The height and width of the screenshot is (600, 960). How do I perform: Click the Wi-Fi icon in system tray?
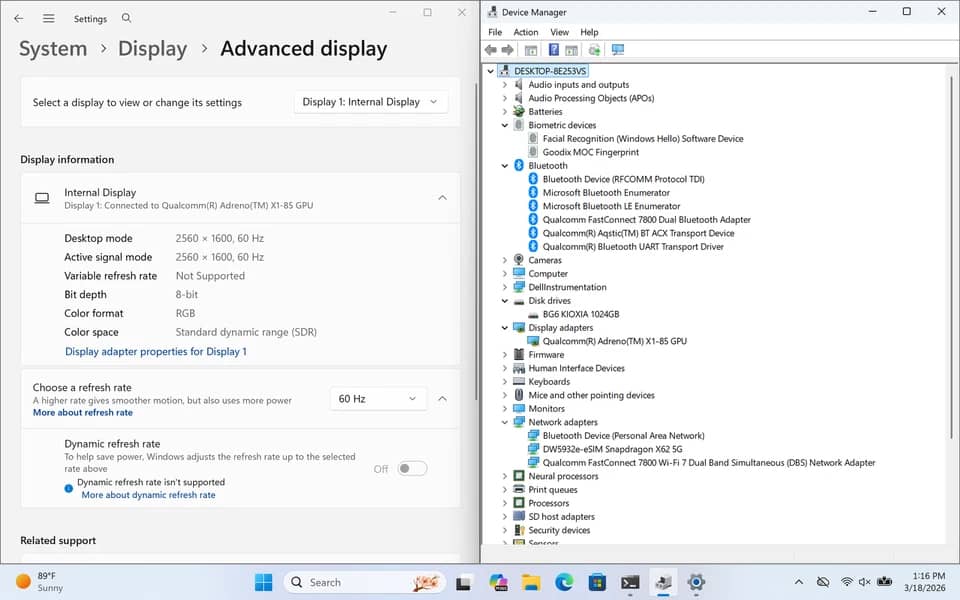coord(847,582)
